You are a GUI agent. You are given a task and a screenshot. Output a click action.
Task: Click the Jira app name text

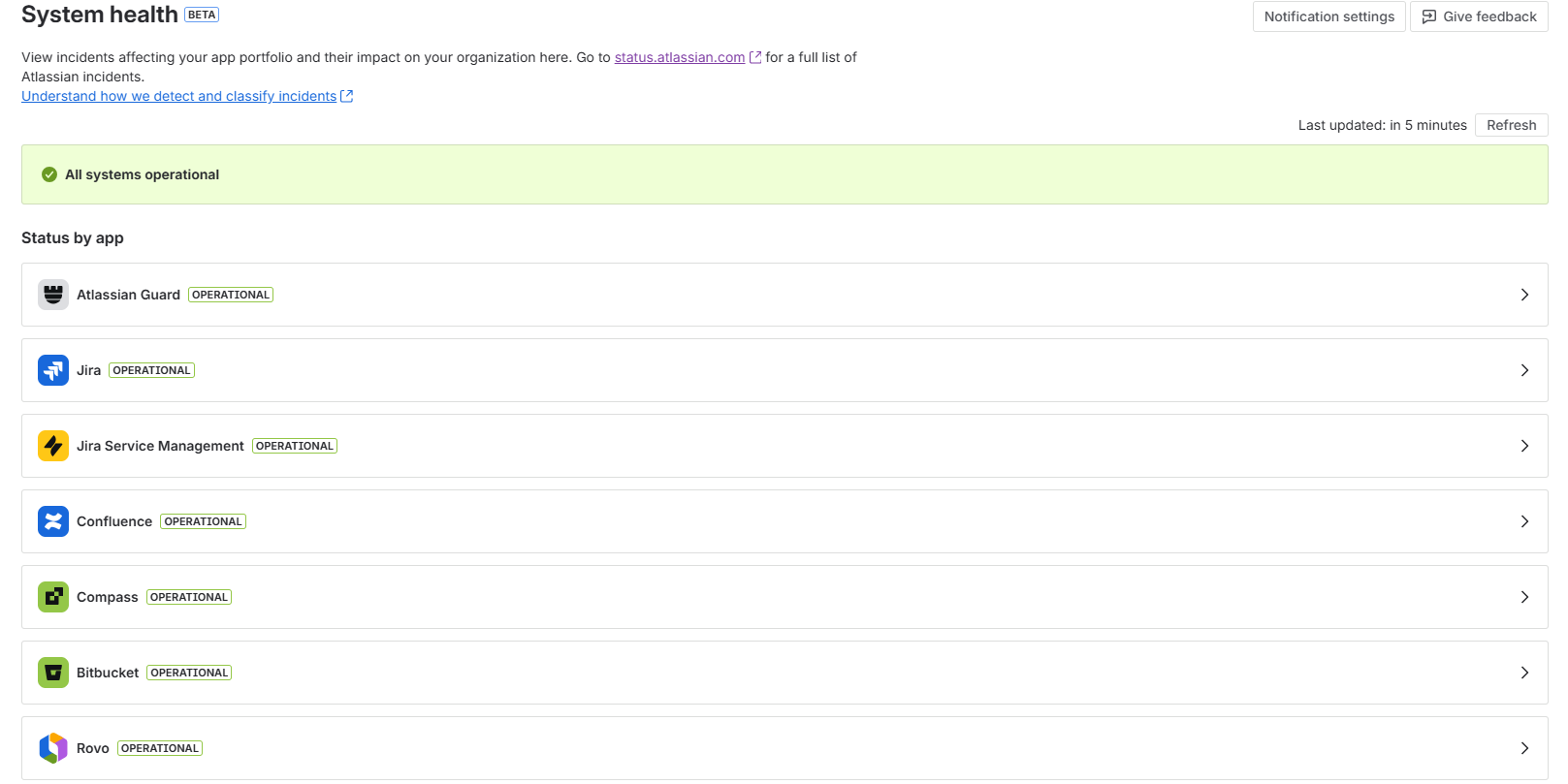(x=88, y=370)
